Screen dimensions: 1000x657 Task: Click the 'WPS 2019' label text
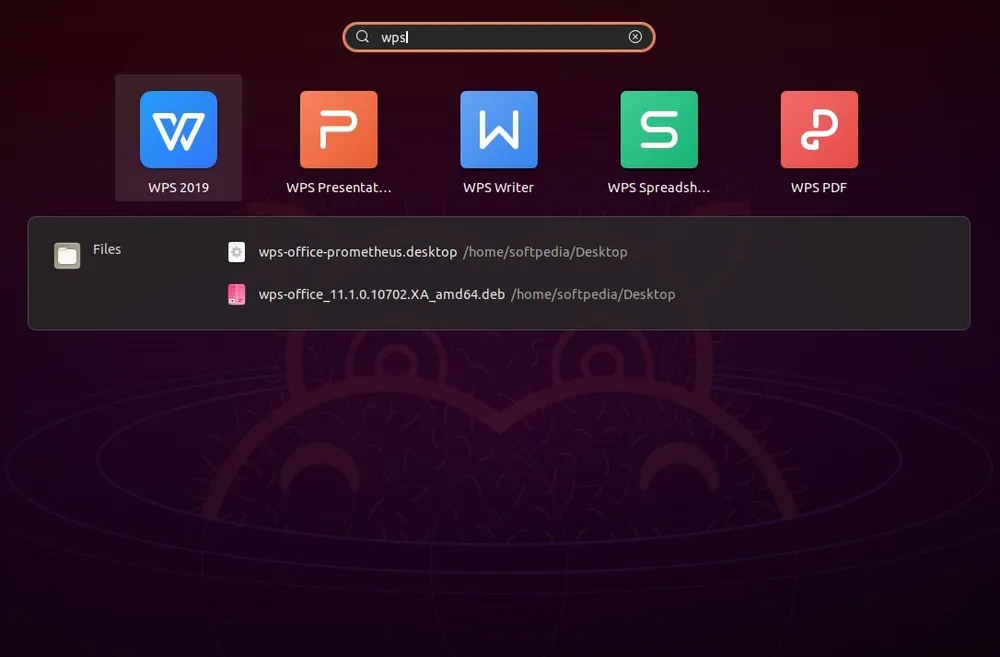click(x=179, y=188)
